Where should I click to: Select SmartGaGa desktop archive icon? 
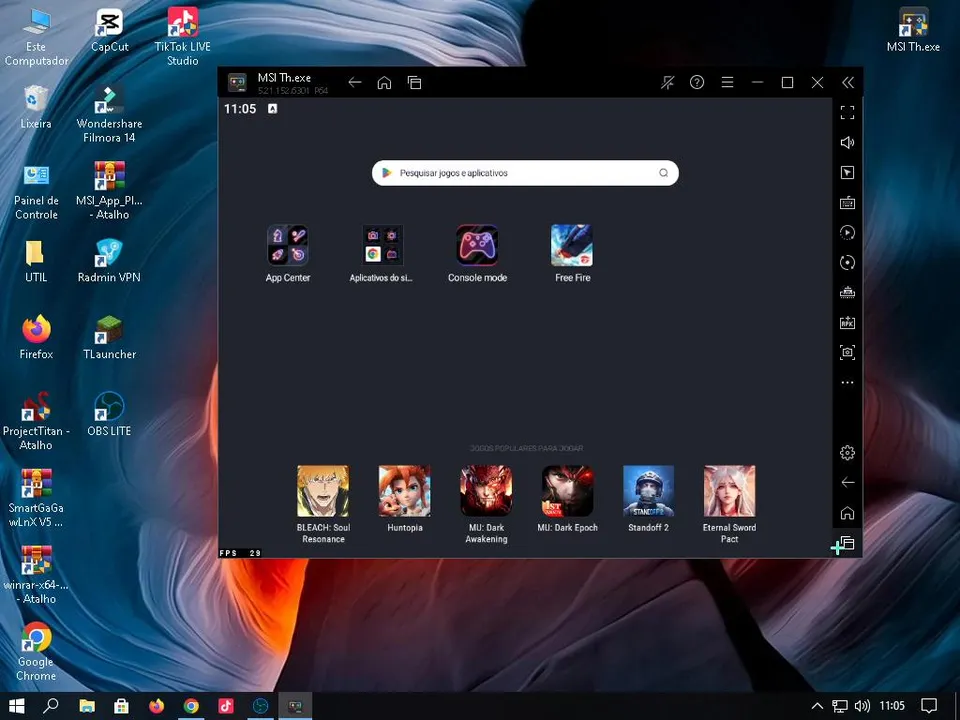pyautogui.click(x=36, y=498)
